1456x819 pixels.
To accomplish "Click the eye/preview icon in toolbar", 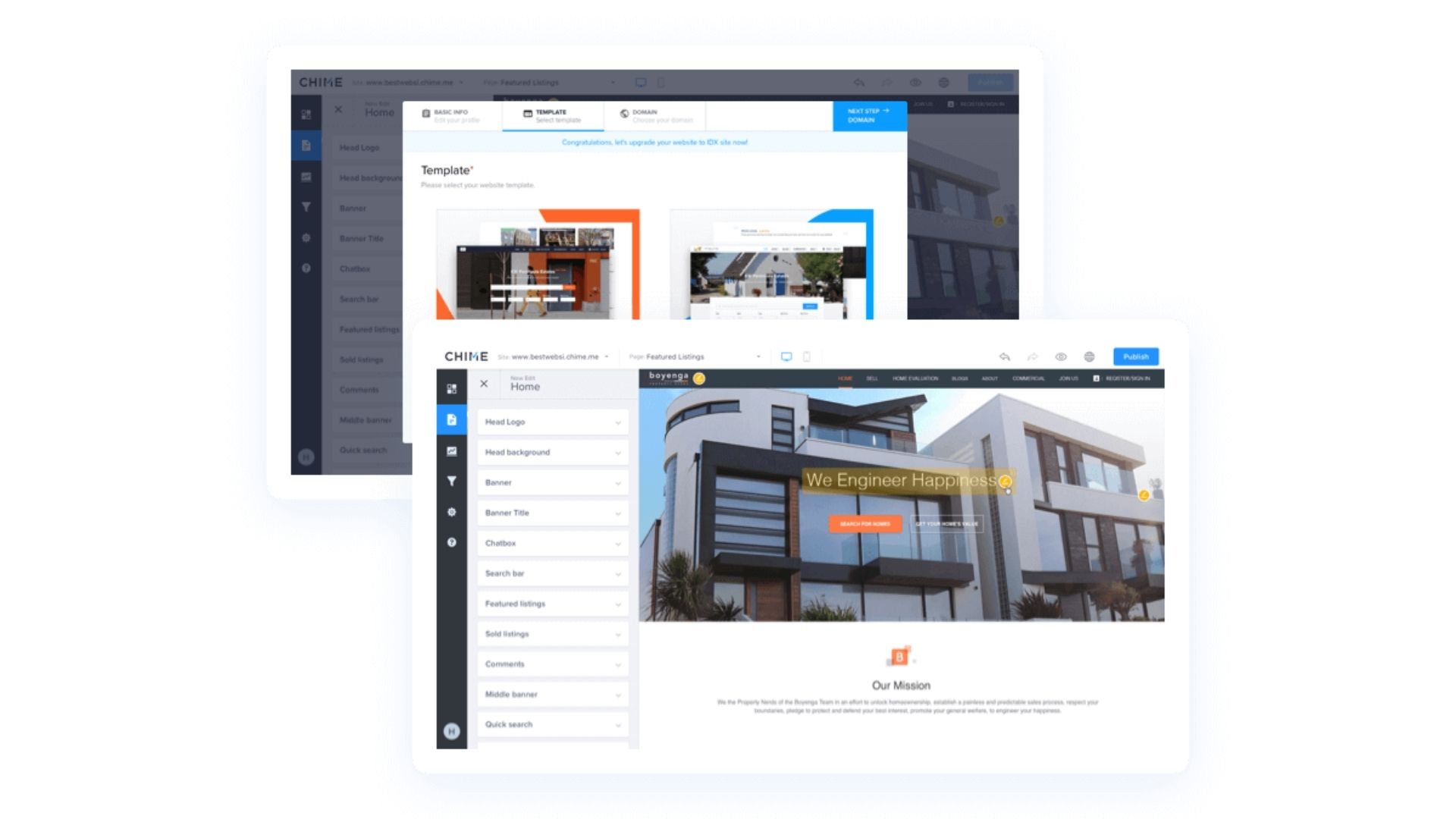I will click(1061, 356).
